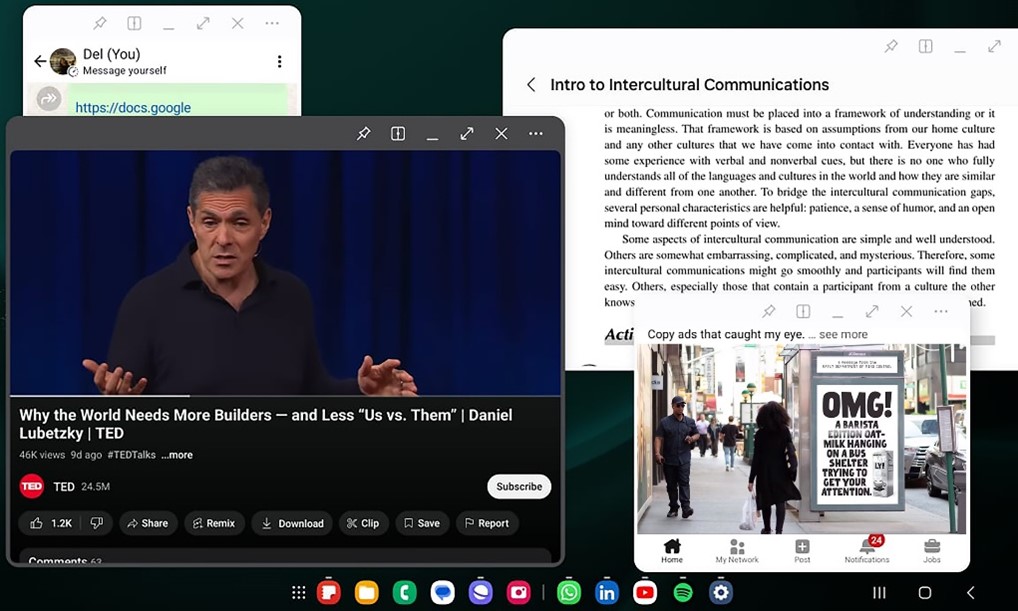Open LinkedIn window's three-dot options

tap(941, 312)
